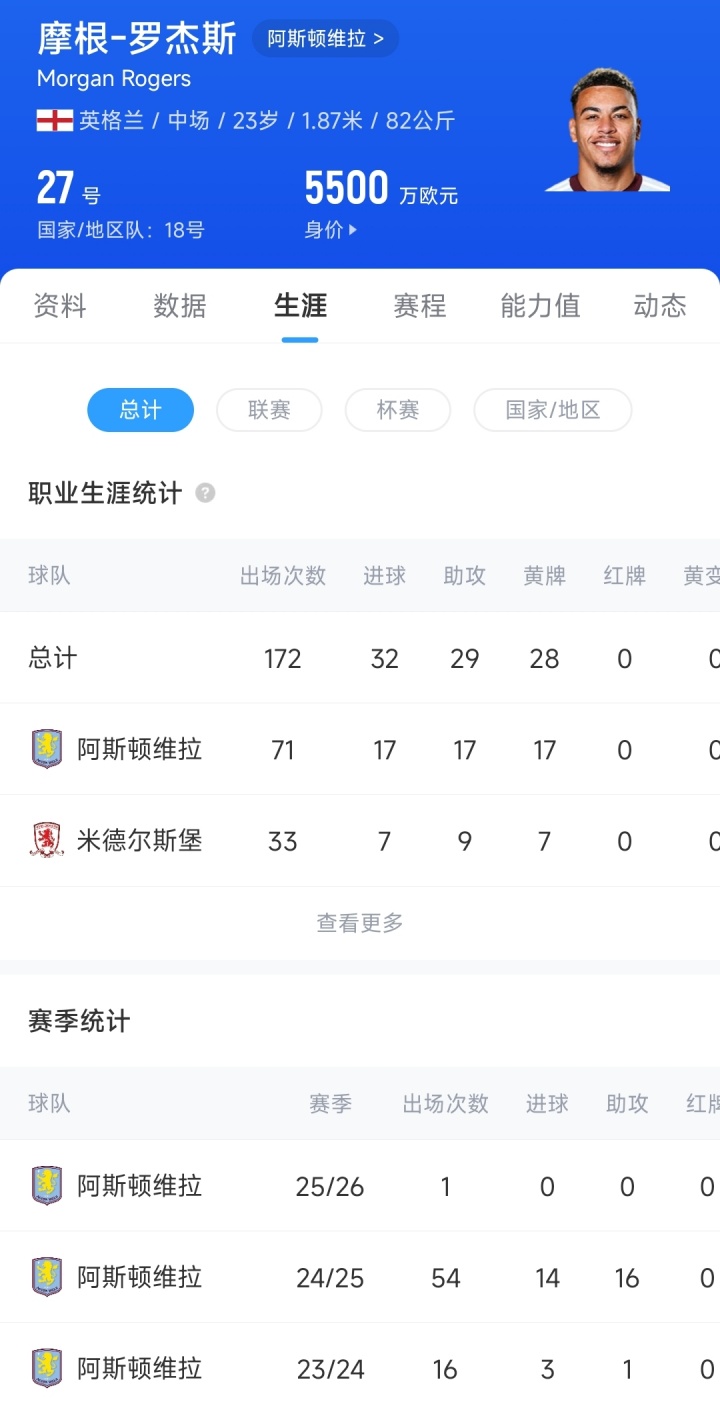Click the England flag icon
Screen dimensions: 720x1404
click(55, 121)
